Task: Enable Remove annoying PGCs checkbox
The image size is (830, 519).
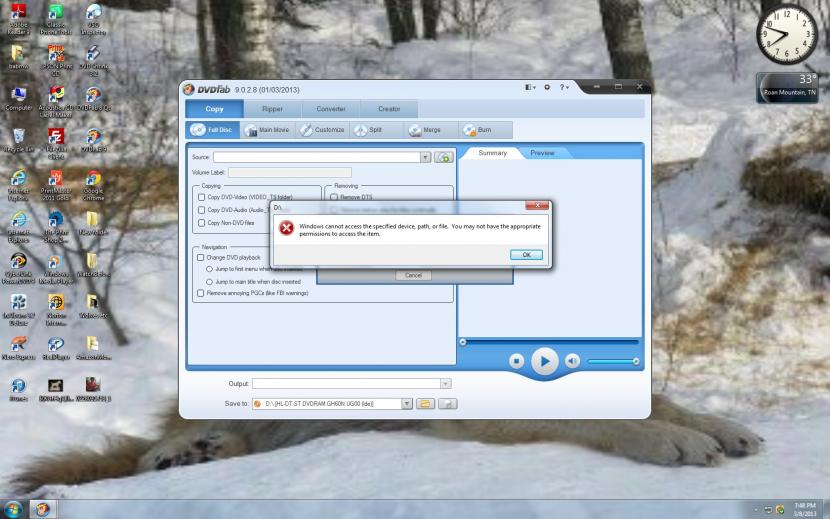Action: tap(201, 293)
